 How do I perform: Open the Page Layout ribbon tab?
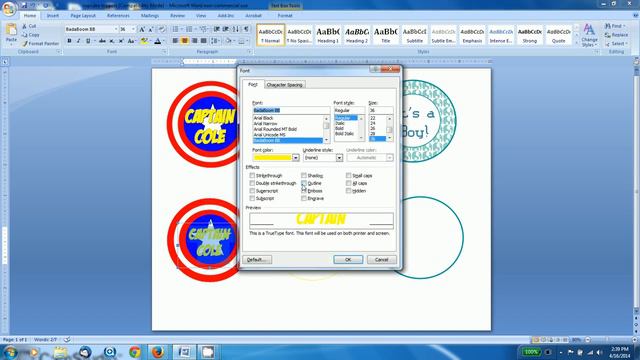click(x=83, y=16)
